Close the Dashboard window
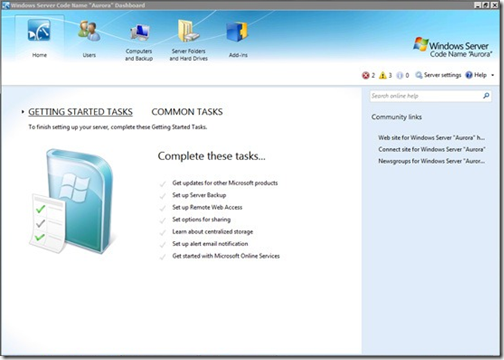Viewport: 504px width, 360px height. pyautogui.click(x=494, y=5)
